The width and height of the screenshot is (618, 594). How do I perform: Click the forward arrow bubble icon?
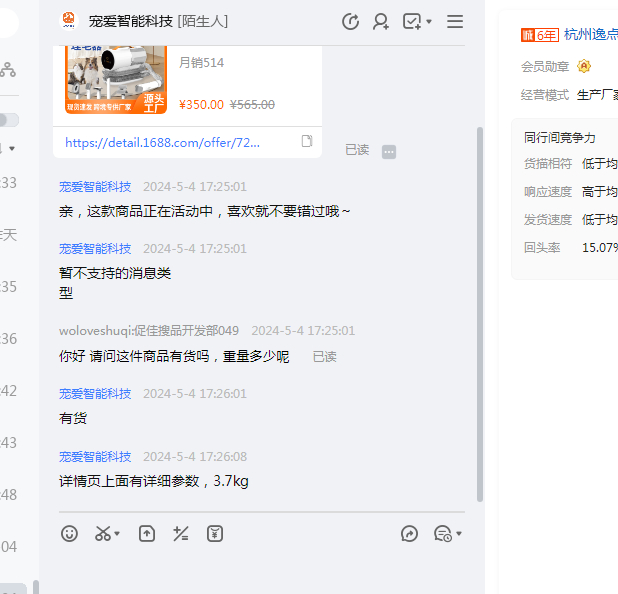tap(409, 534)
